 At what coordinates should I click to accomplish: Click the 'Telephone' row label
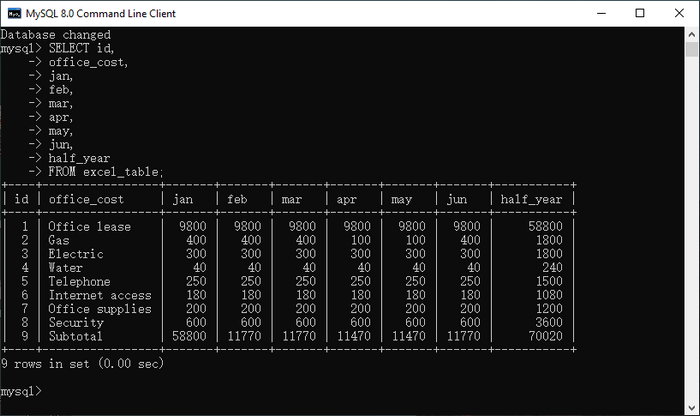point(79,282)
